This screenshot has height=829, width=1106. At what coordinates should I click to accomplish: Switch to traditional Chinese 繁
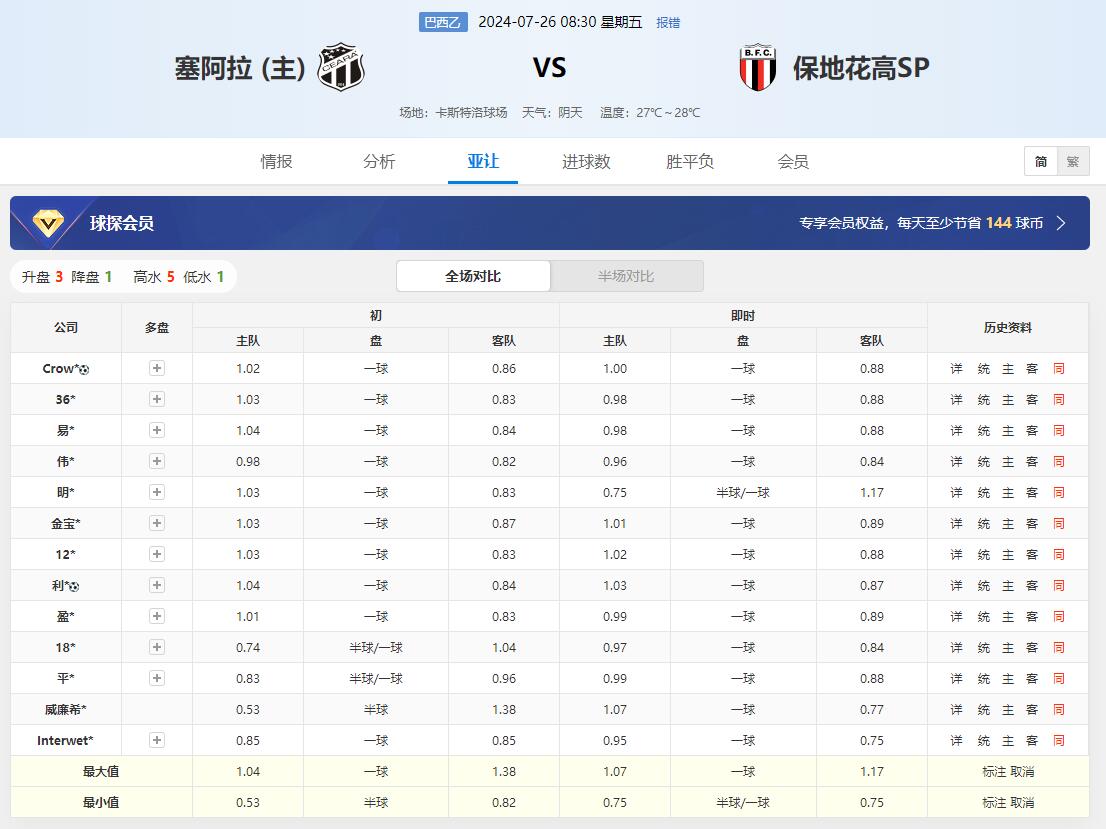(x=1072, y=161)
